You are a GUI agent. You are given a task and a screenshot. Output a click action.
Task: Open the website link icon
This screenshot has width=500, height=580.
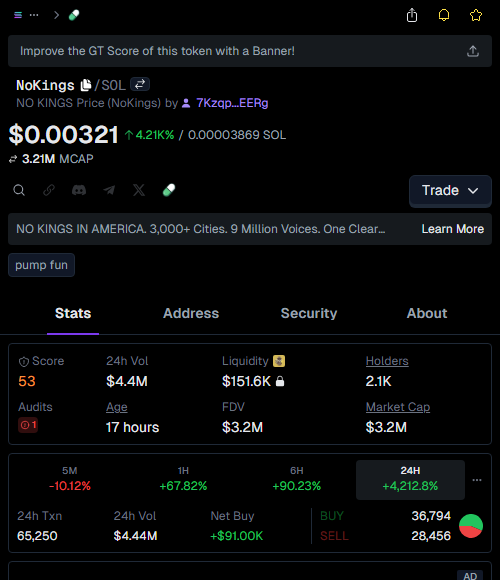(x=49, y=190)
